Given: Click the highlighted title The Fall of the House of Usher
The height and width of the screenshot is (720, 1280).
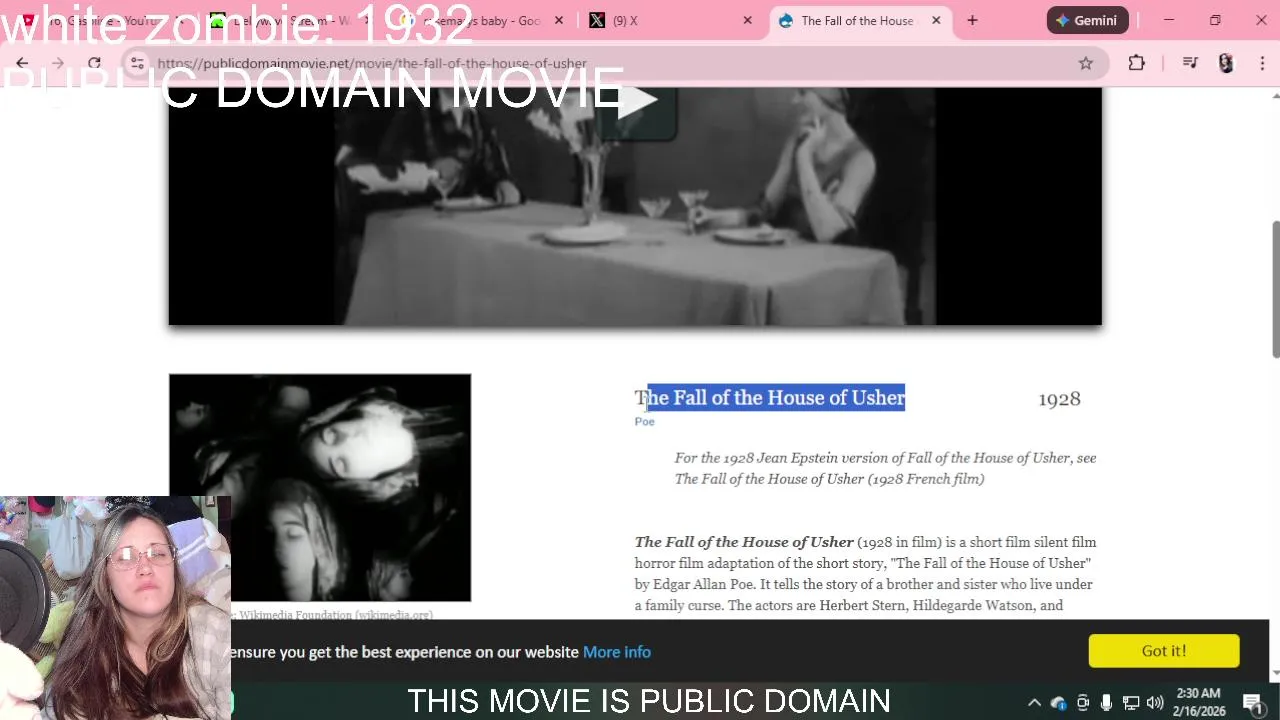Looking at the screenshot, I should [x=770, y=398].
